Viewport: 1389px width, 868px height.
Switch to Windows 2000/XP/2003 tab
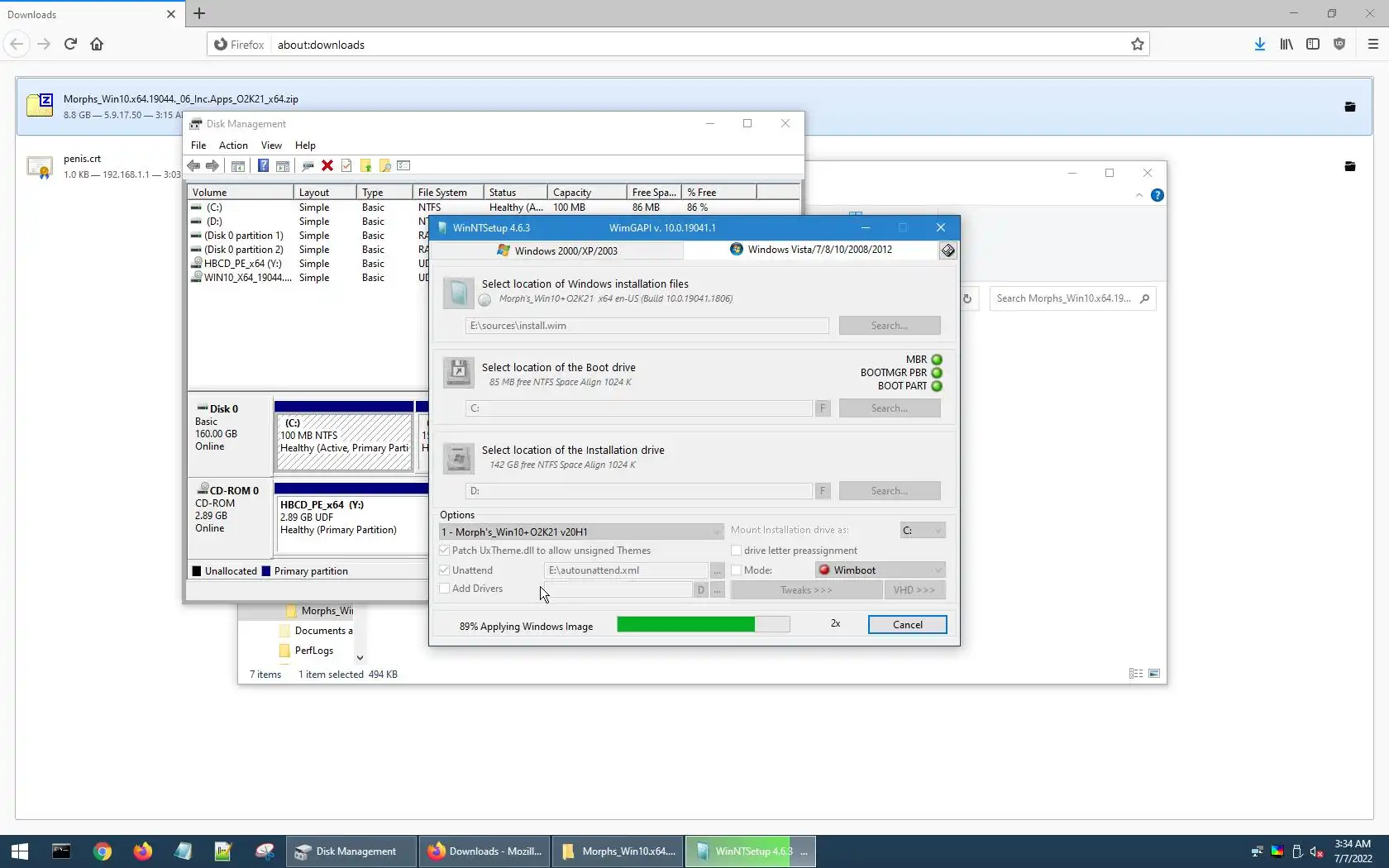[x=557, y=250]
